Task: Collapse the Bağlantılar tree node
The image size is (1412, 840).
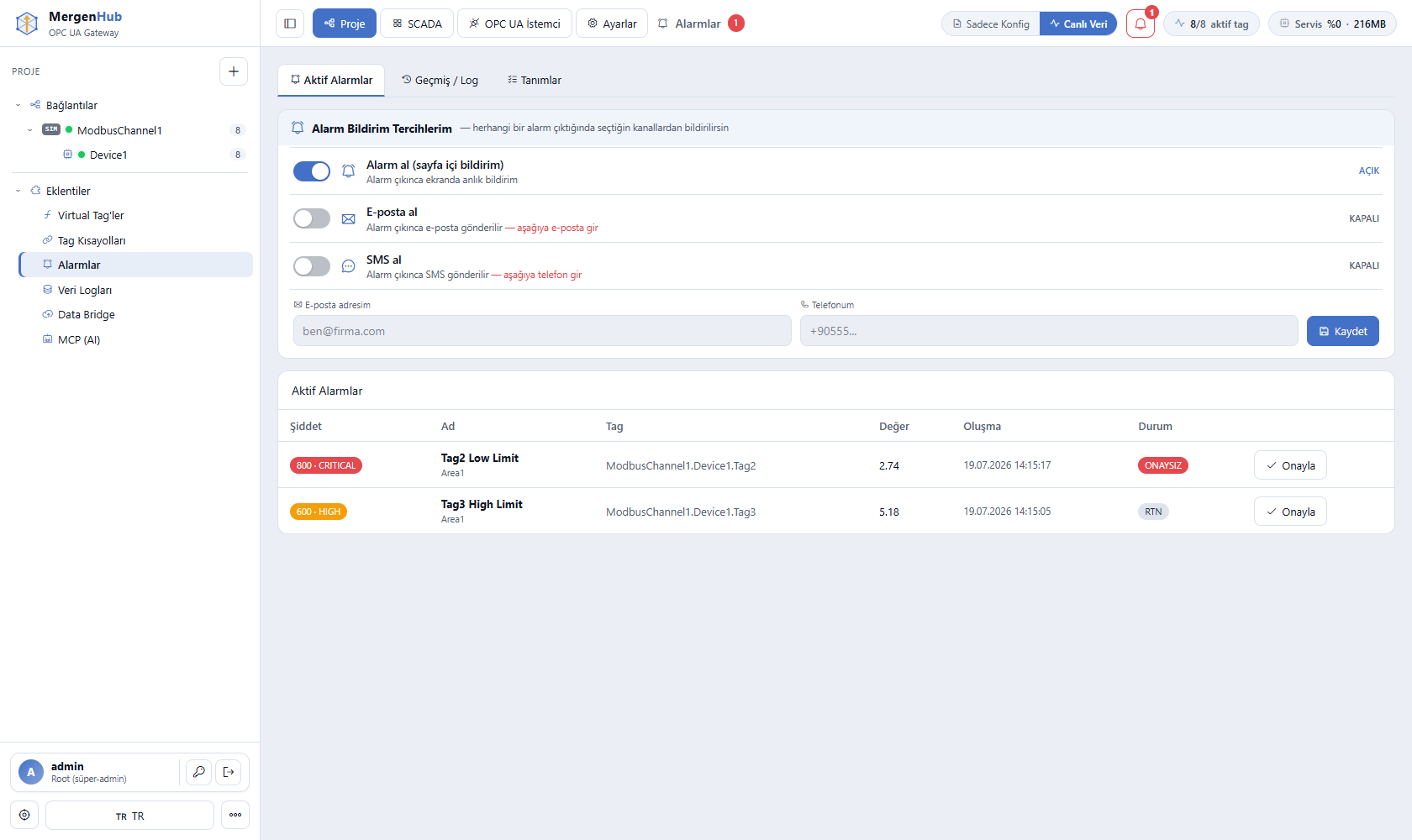Action: click(18, 105)
